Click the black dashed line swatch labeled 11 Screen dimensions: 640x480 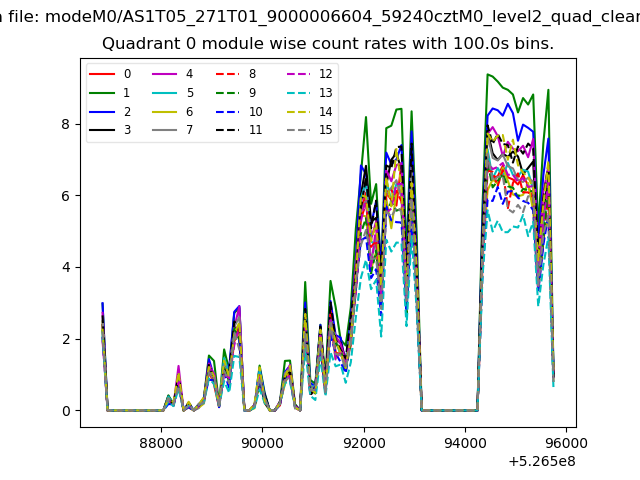pos(227,130)
